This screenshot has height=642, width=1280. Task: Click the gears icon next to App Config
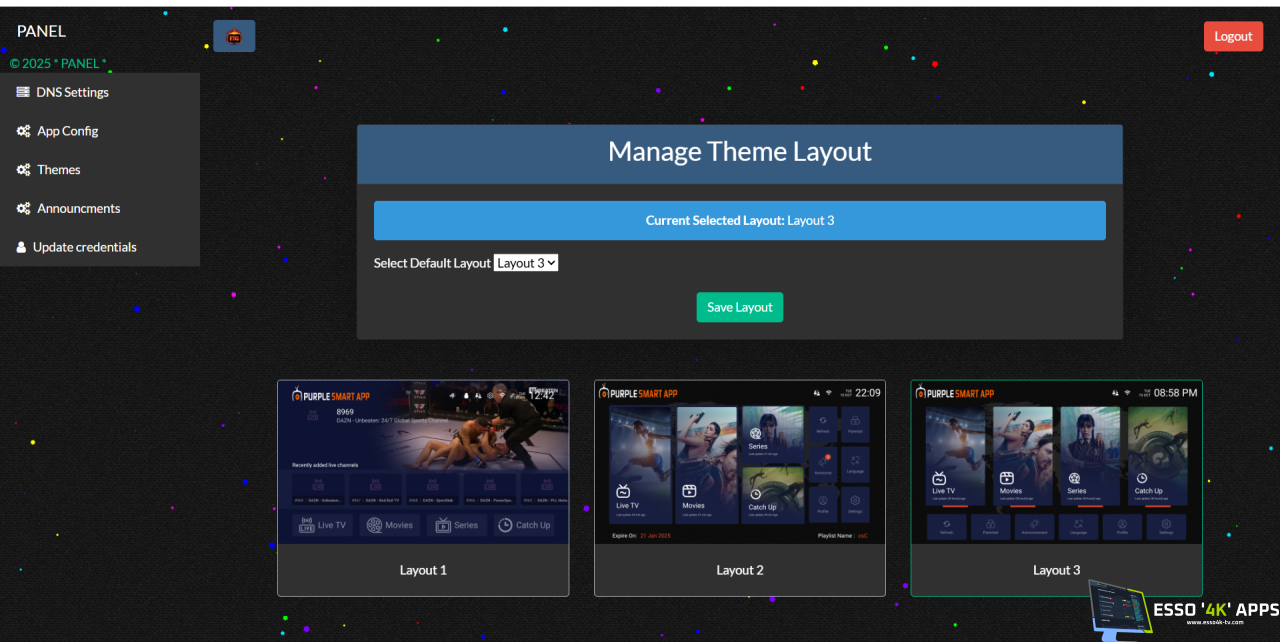point(23,131)
